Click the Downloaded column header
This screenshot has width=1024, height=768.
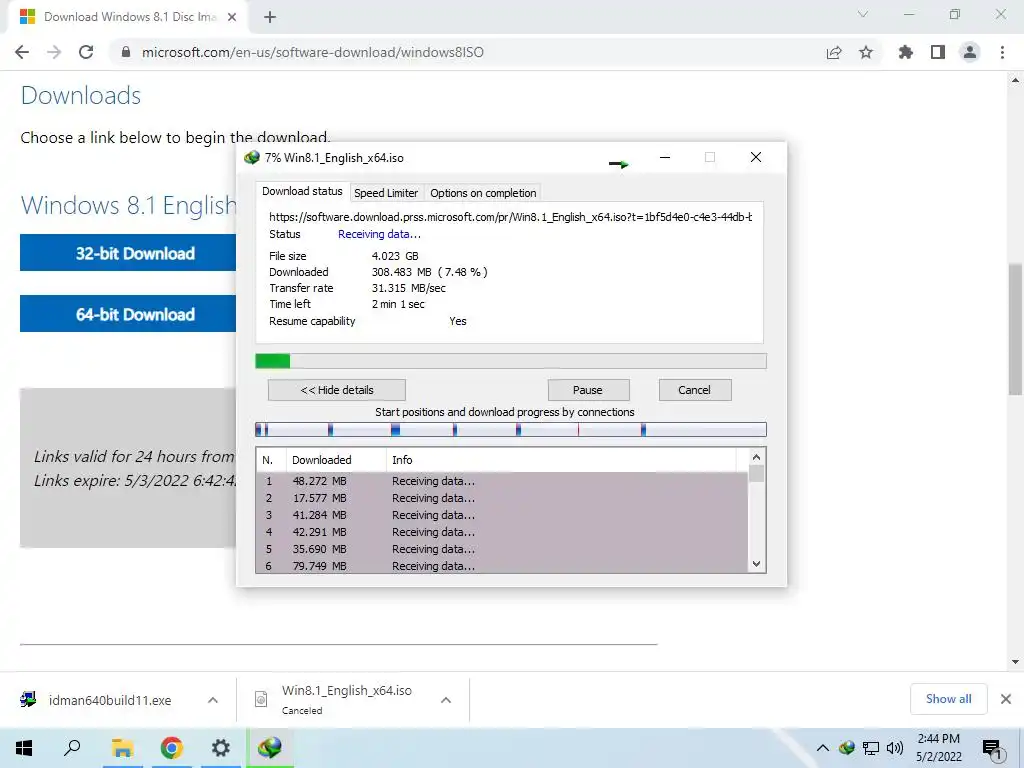[x=336, y=460]
